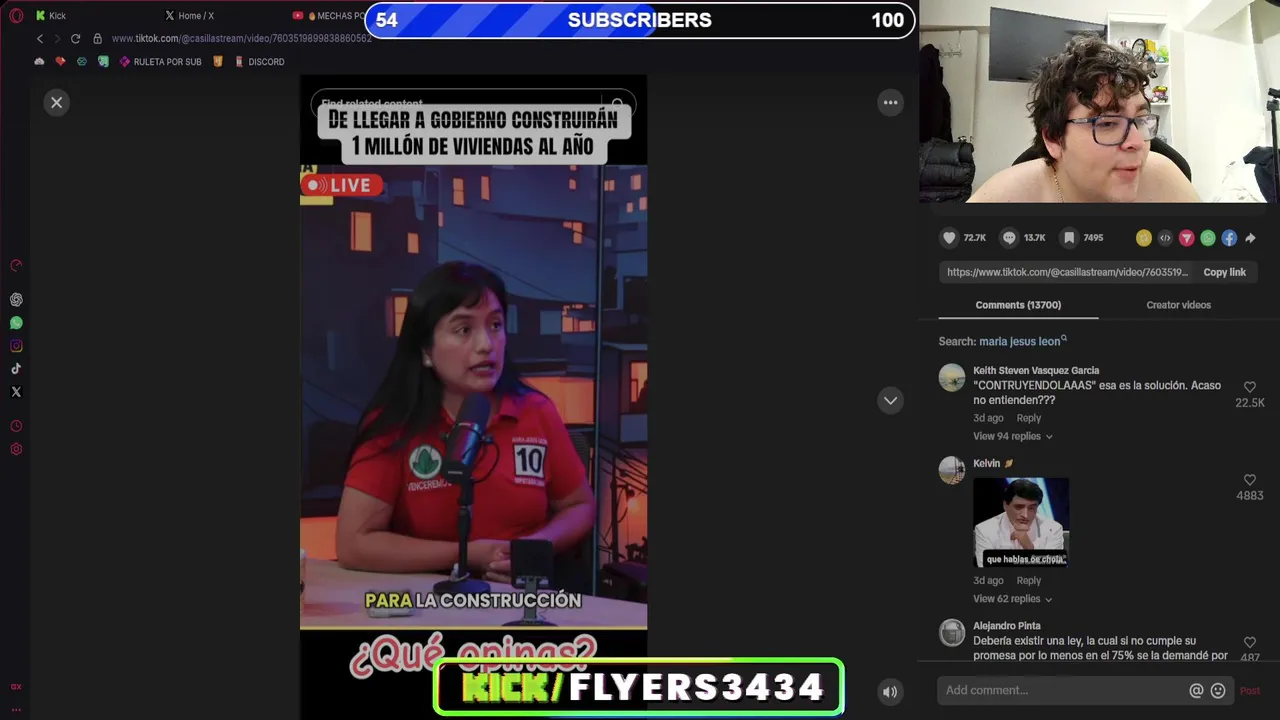The width and height of the screenshot is (1280, 720).
Task: Open the RULETA POR SUB bookmark
Action: click(x=160, y=62)
